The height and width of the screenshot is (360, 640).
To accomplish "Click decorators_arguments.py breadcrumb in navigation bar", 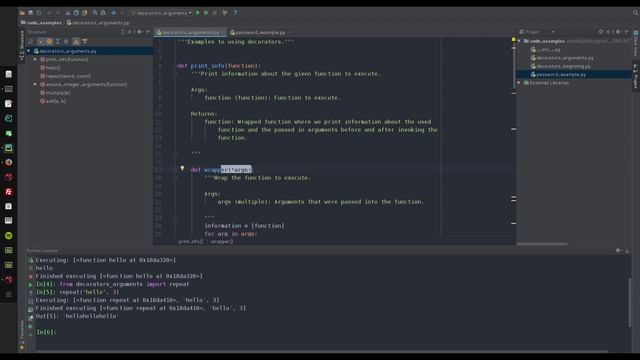I will coord(98,23).
